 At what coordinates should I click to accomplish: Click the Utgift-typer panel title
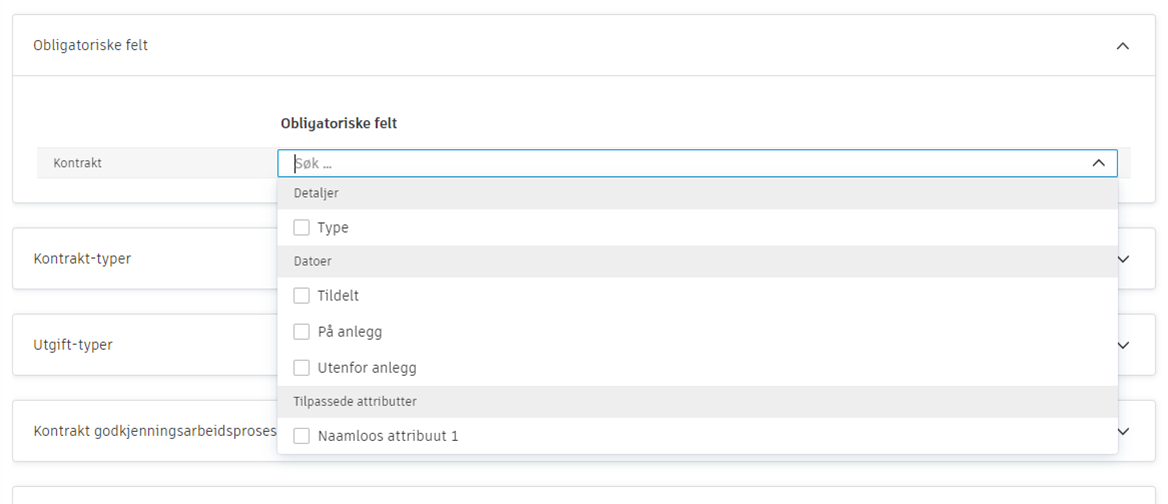[x=73, y=345]
